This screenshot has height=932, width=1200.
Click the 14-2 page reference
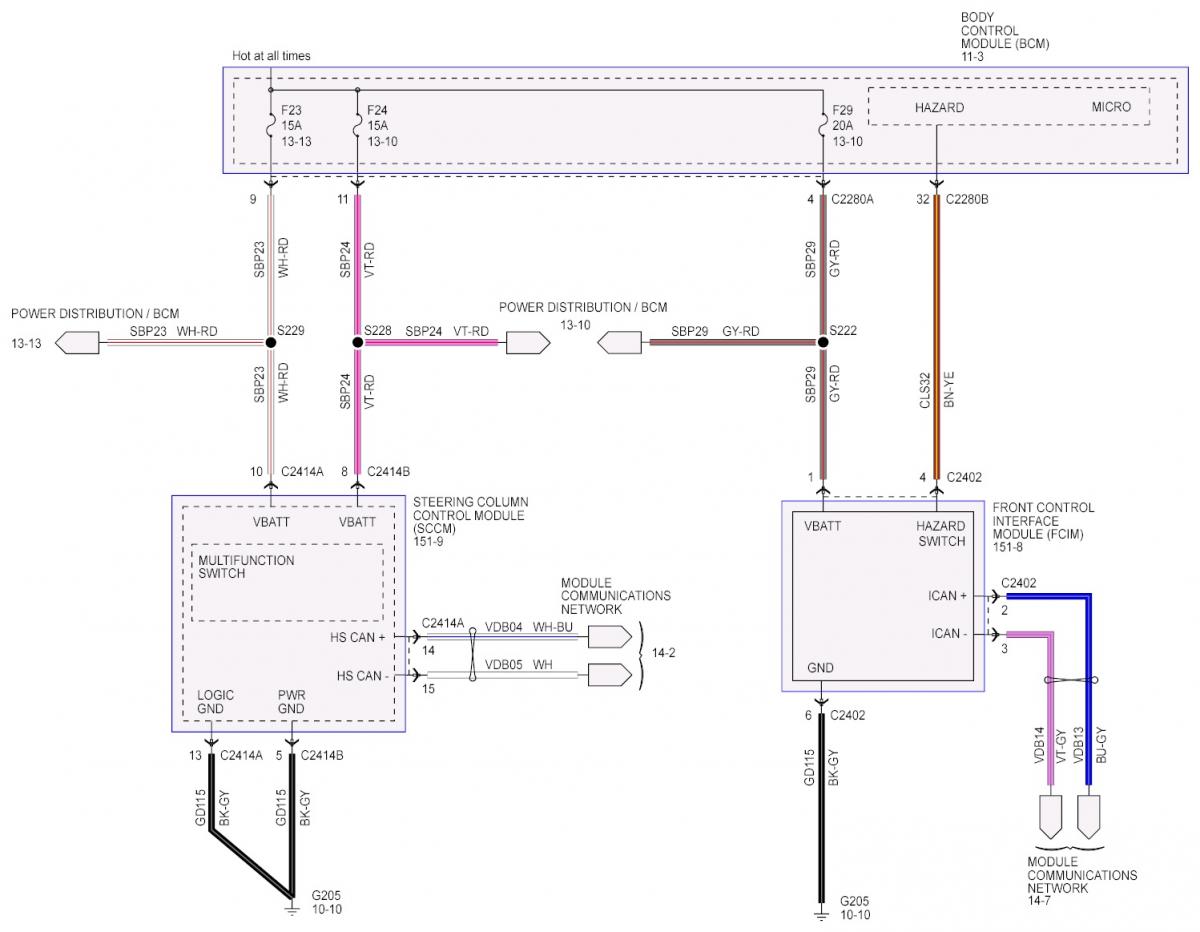[666, 655]
